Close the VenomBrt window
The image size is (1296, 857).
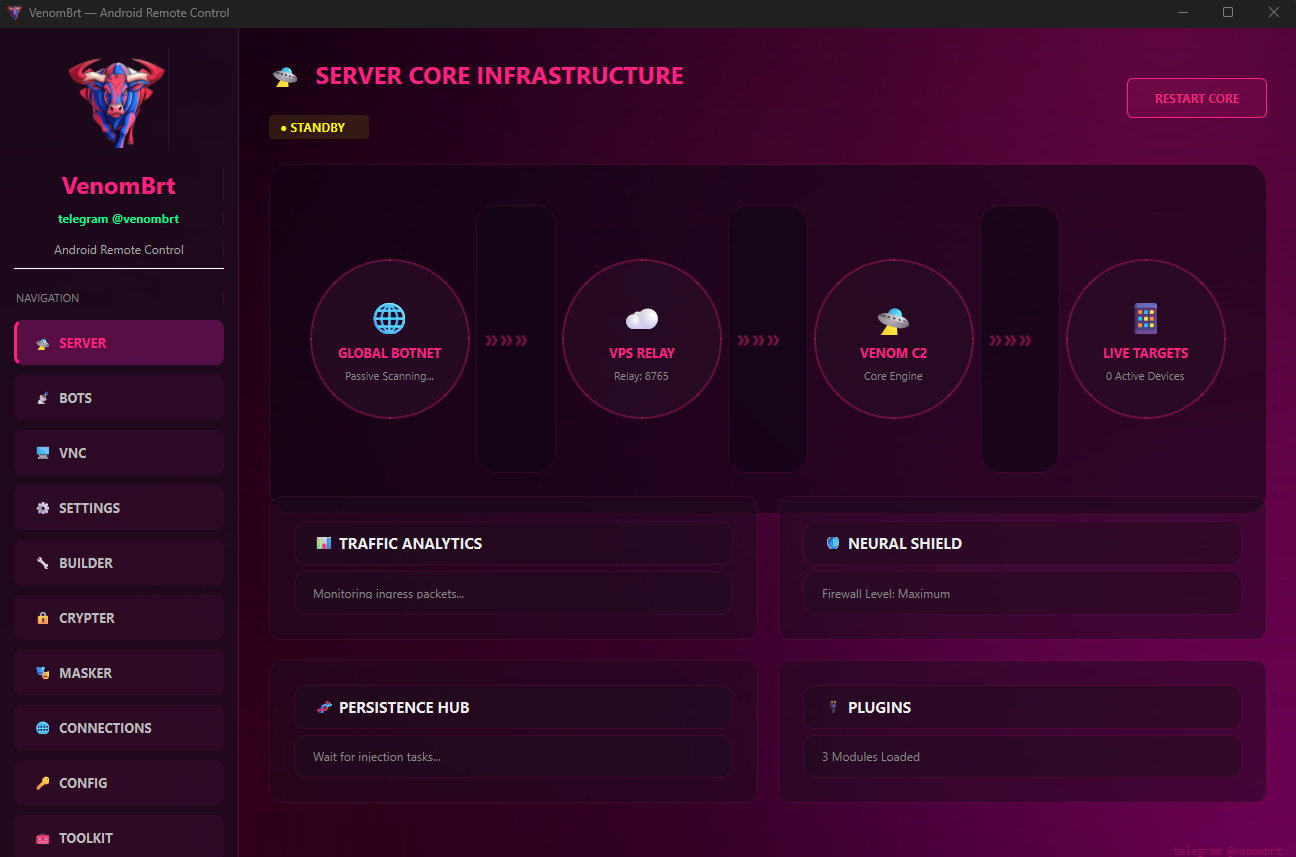pyautogui.click(x=1273, y=13)
